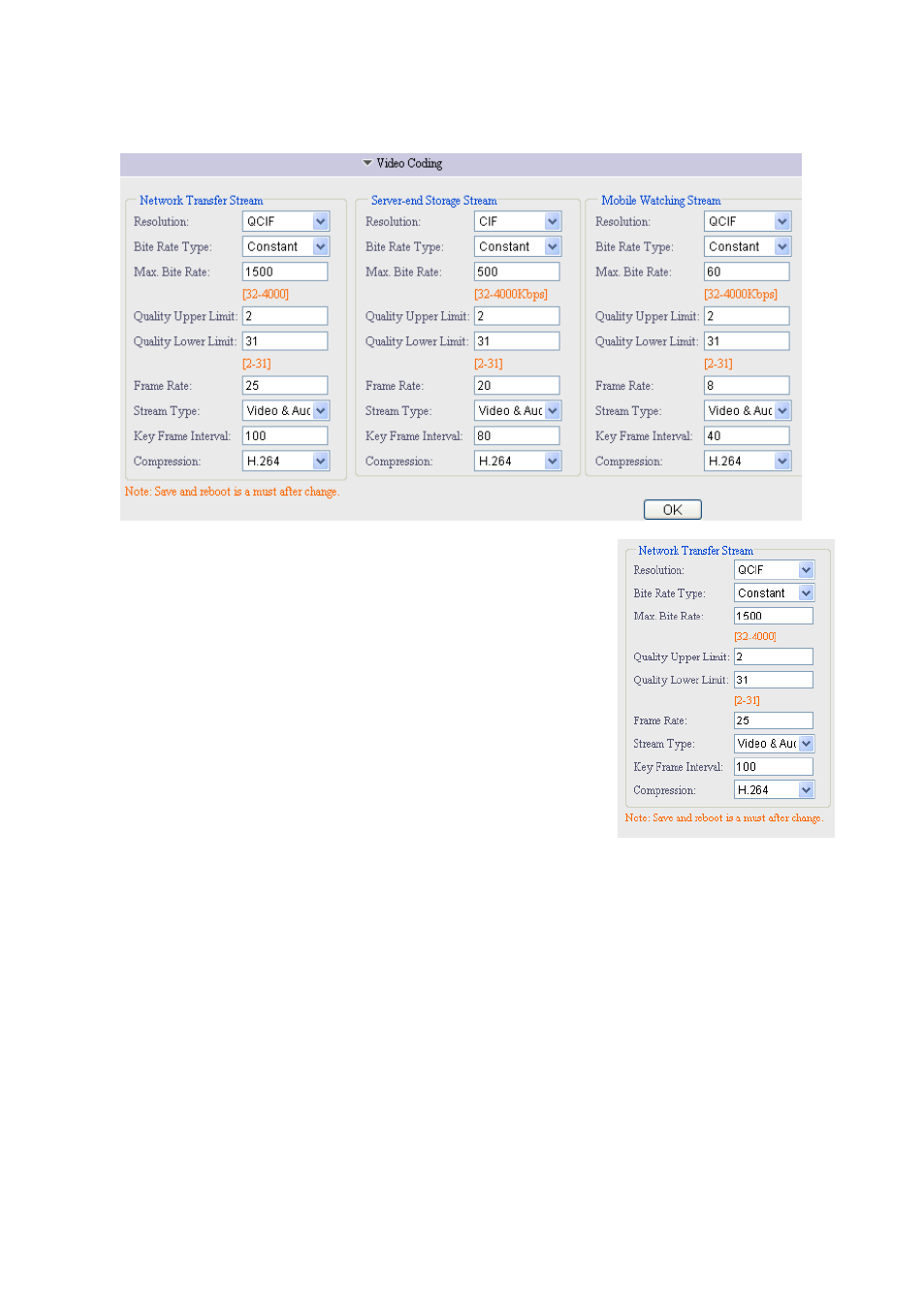Click the Server-end Storage Stream group title
The image size is (924, 1311).
pos(433,201)
